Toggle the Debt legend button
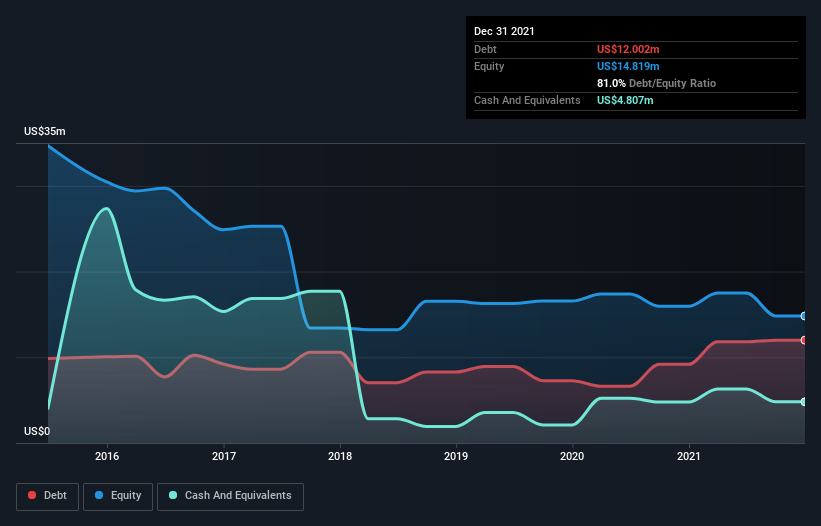The image size is (821, 526). click(47, 496)
